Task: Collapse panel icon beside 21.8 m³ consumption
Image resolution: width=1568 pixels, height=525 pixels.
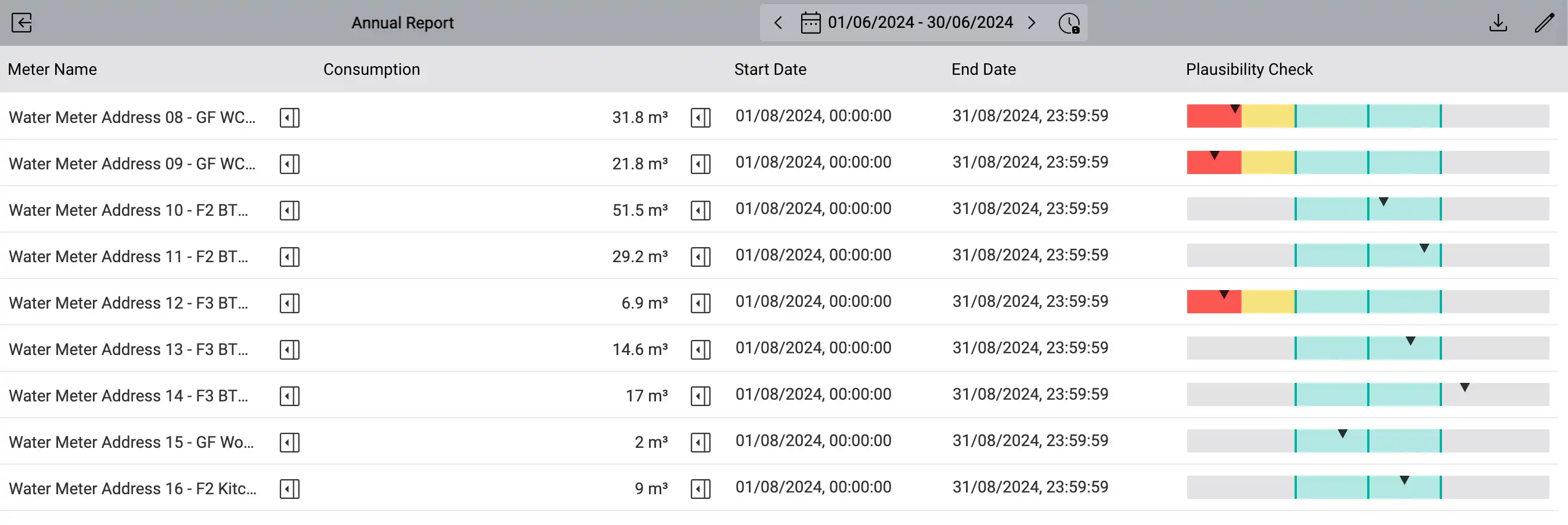Action: click(x=701, y=164)
